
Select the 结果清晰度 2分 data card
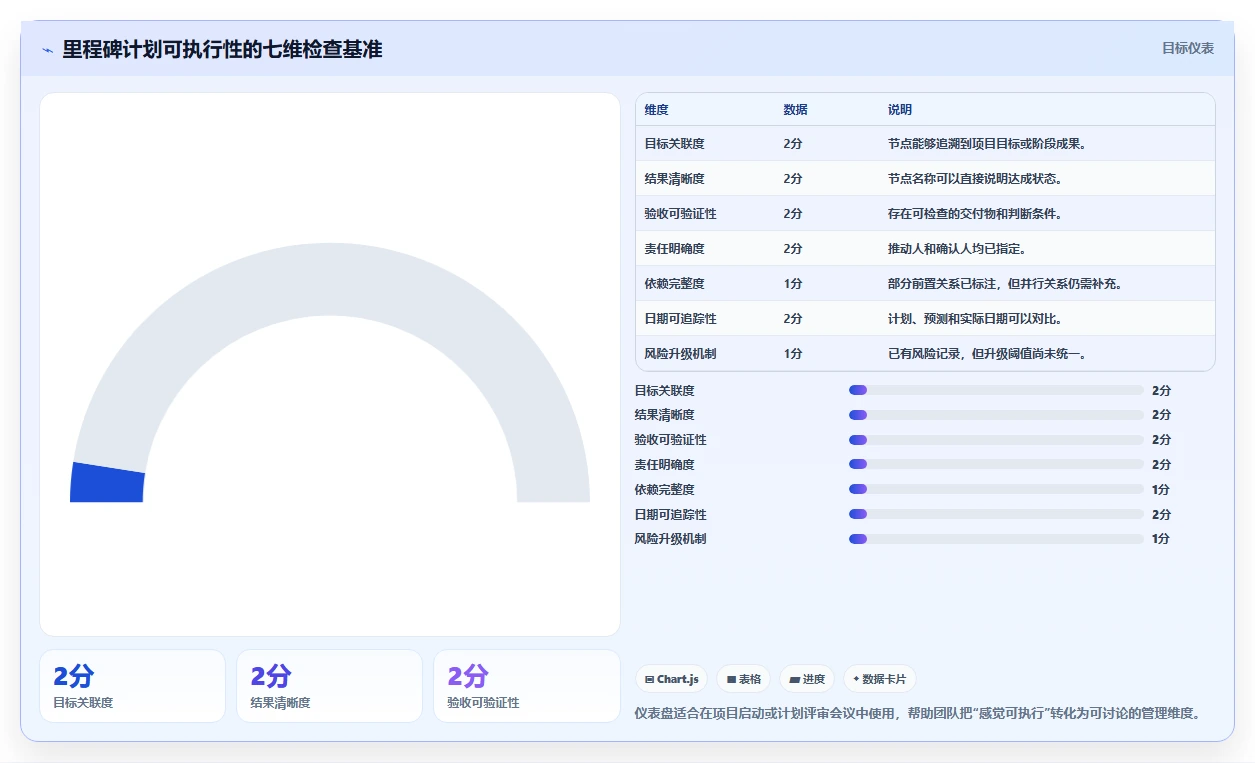click(x=329, y=686)
